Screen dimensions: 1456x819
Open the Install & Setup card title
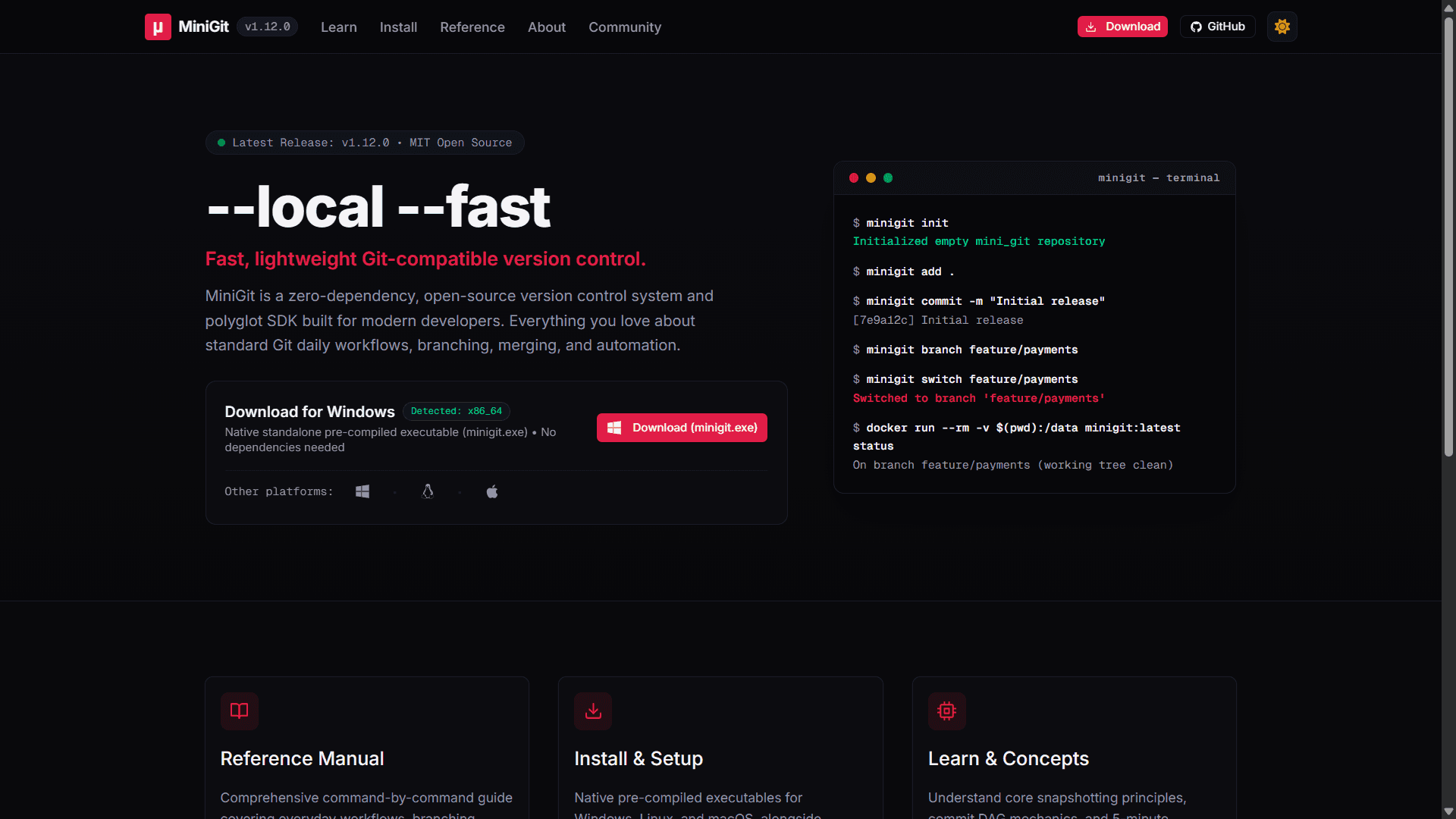pyautogui.click(x=639, y=758)
